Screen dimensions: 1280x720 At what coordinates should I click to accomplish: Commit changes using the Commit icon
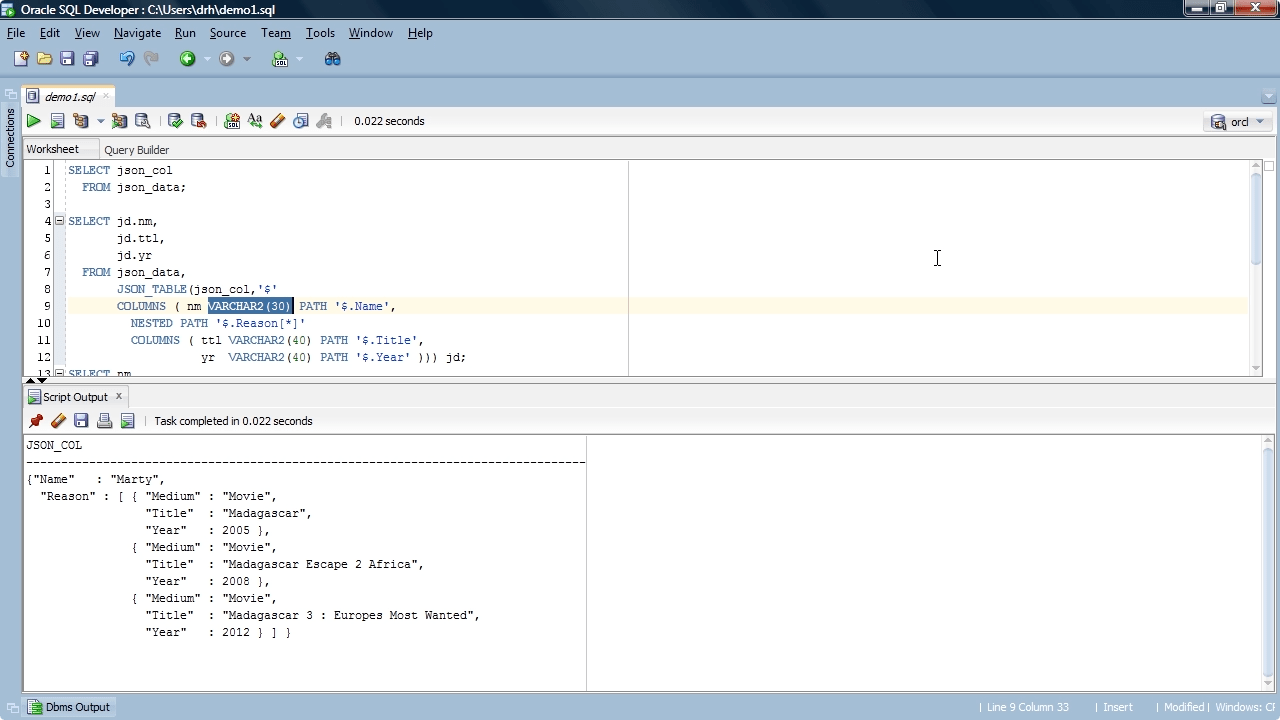pos(173,120)
